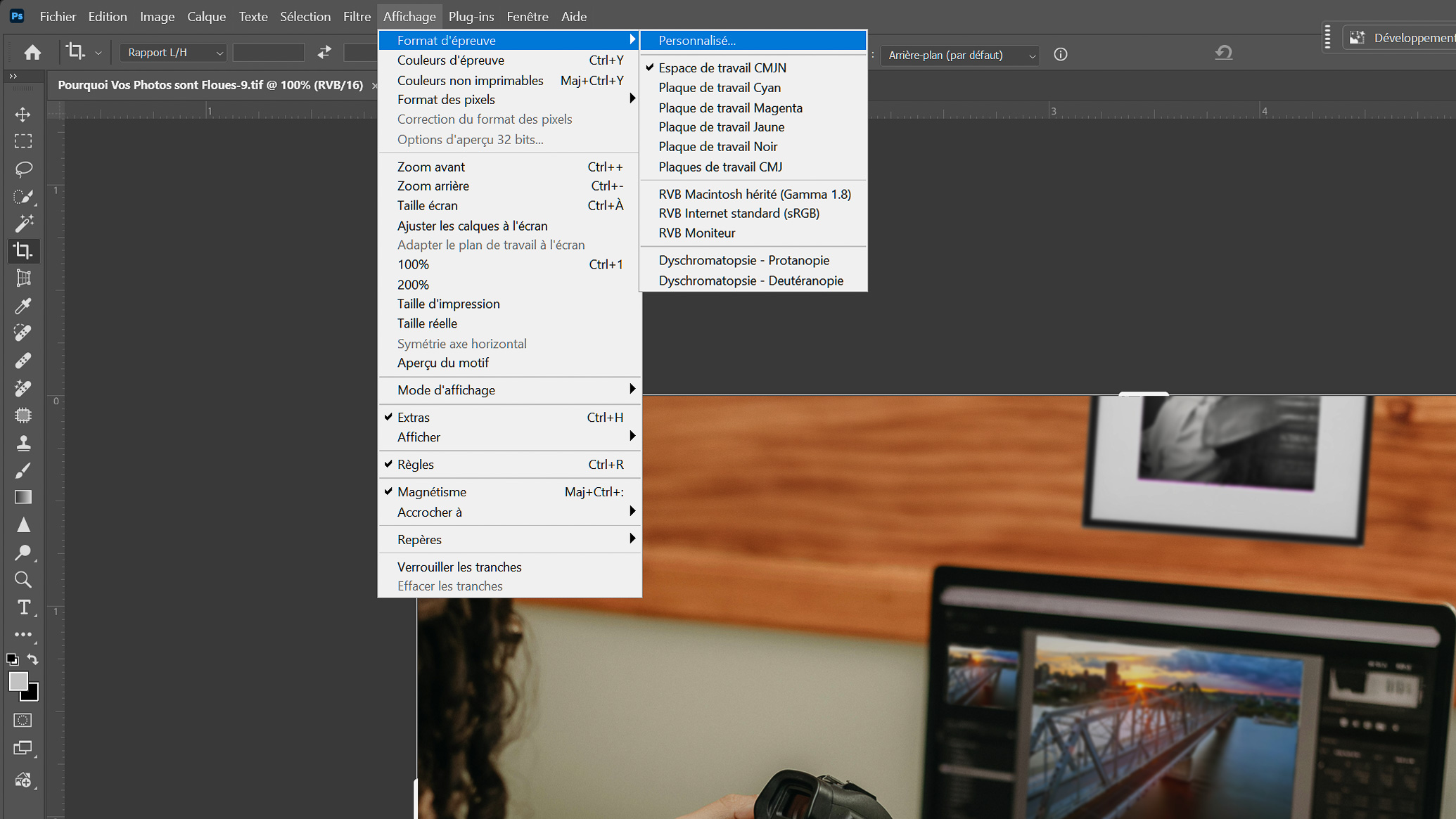Viewport: 1456px width, 819px height.
Task: Choose the Eyedropper tool
Action: (x=23, y=306)
